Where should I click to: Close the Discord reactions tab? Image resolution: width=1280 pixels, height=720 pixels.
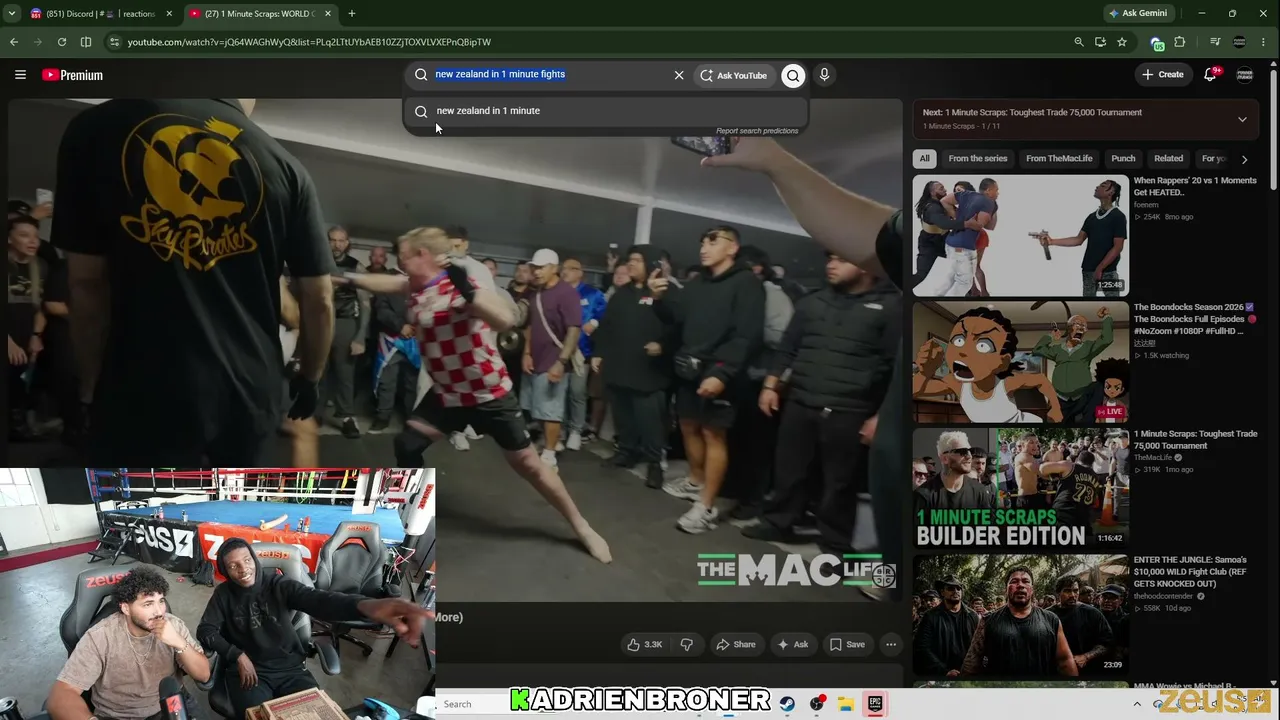click(x=169, y=14)
